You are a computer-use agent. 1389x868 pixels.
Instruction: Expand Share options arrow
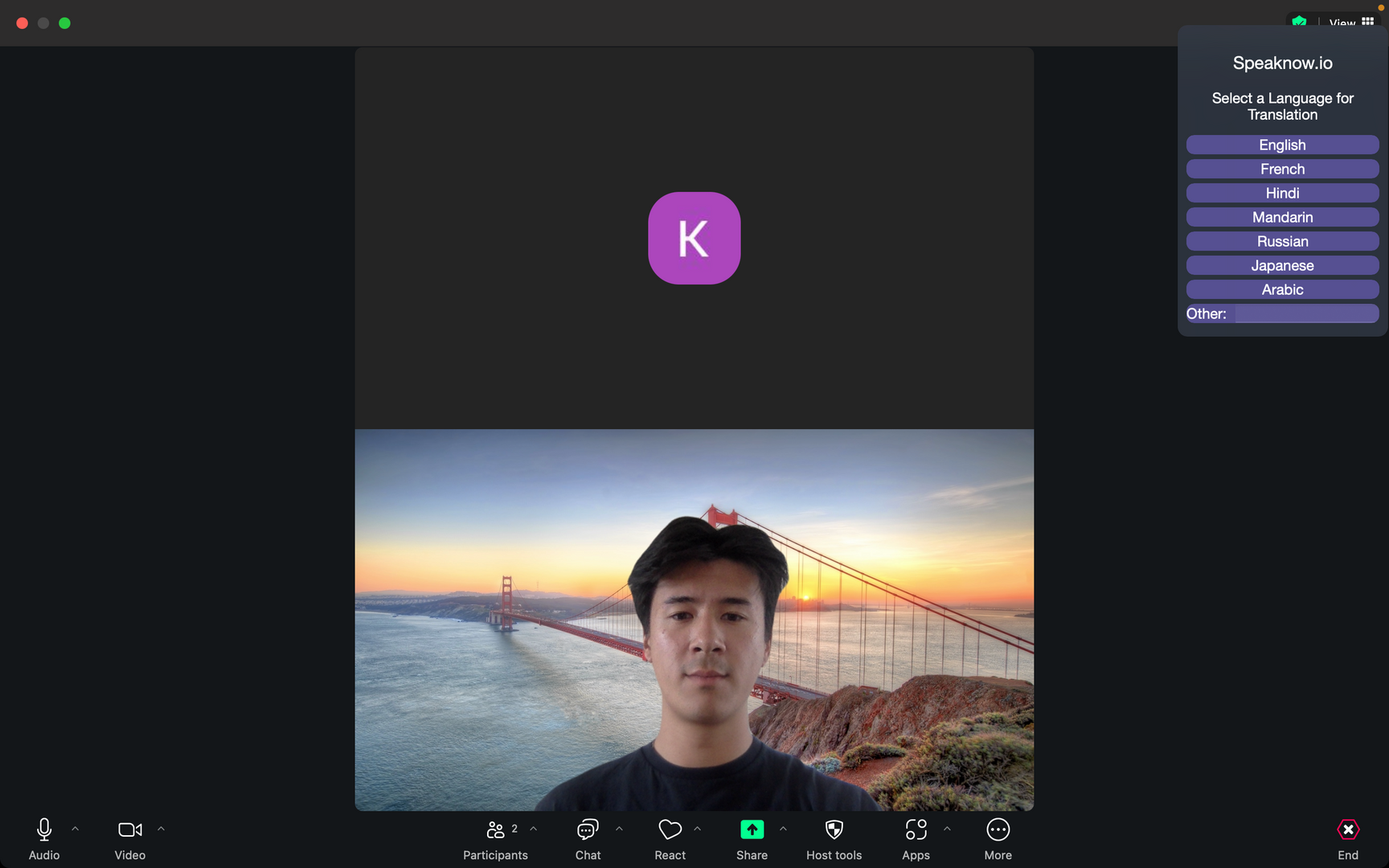click(x=783, y=829)
